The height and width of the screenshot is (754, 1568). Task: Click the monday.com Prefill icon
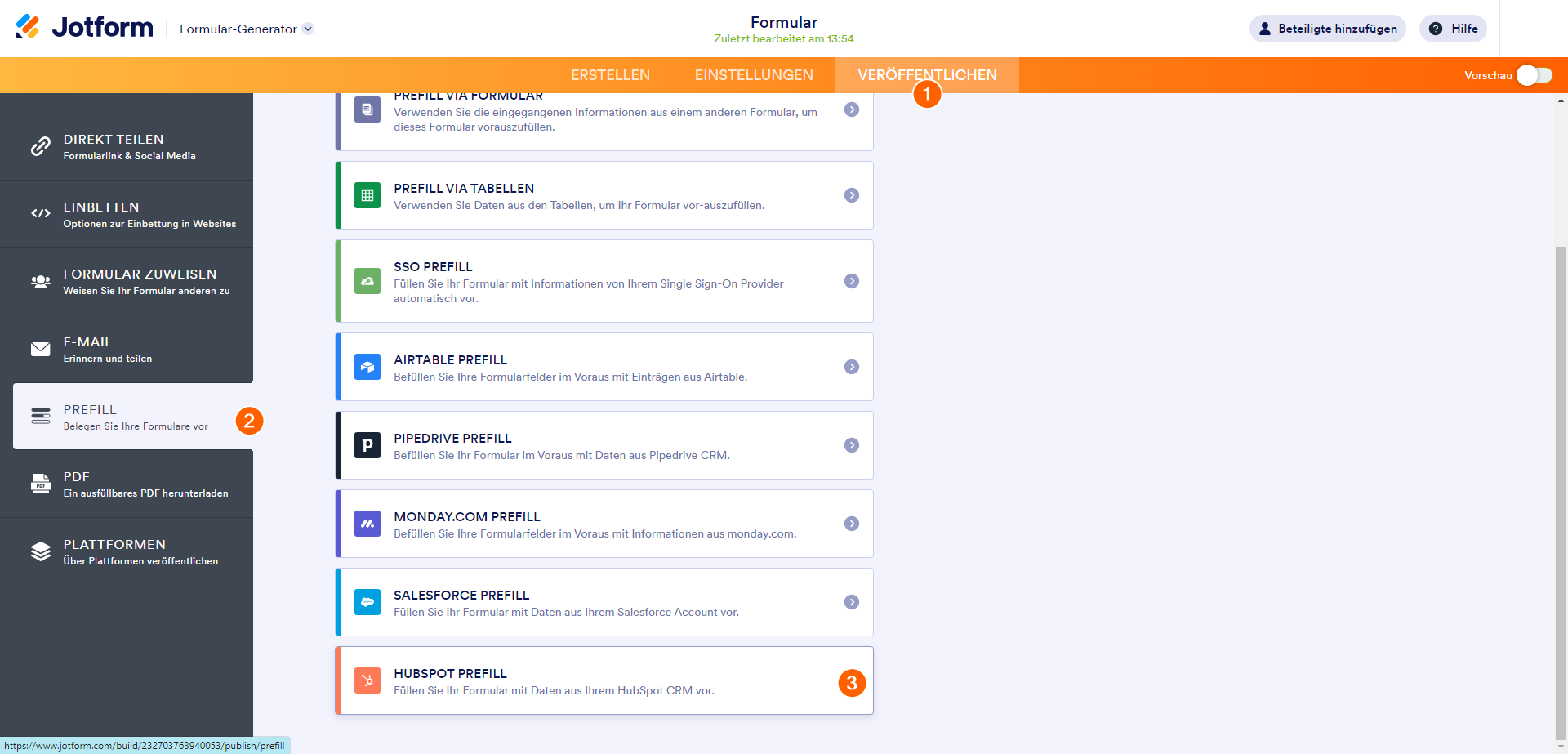[x=367, y=524]
